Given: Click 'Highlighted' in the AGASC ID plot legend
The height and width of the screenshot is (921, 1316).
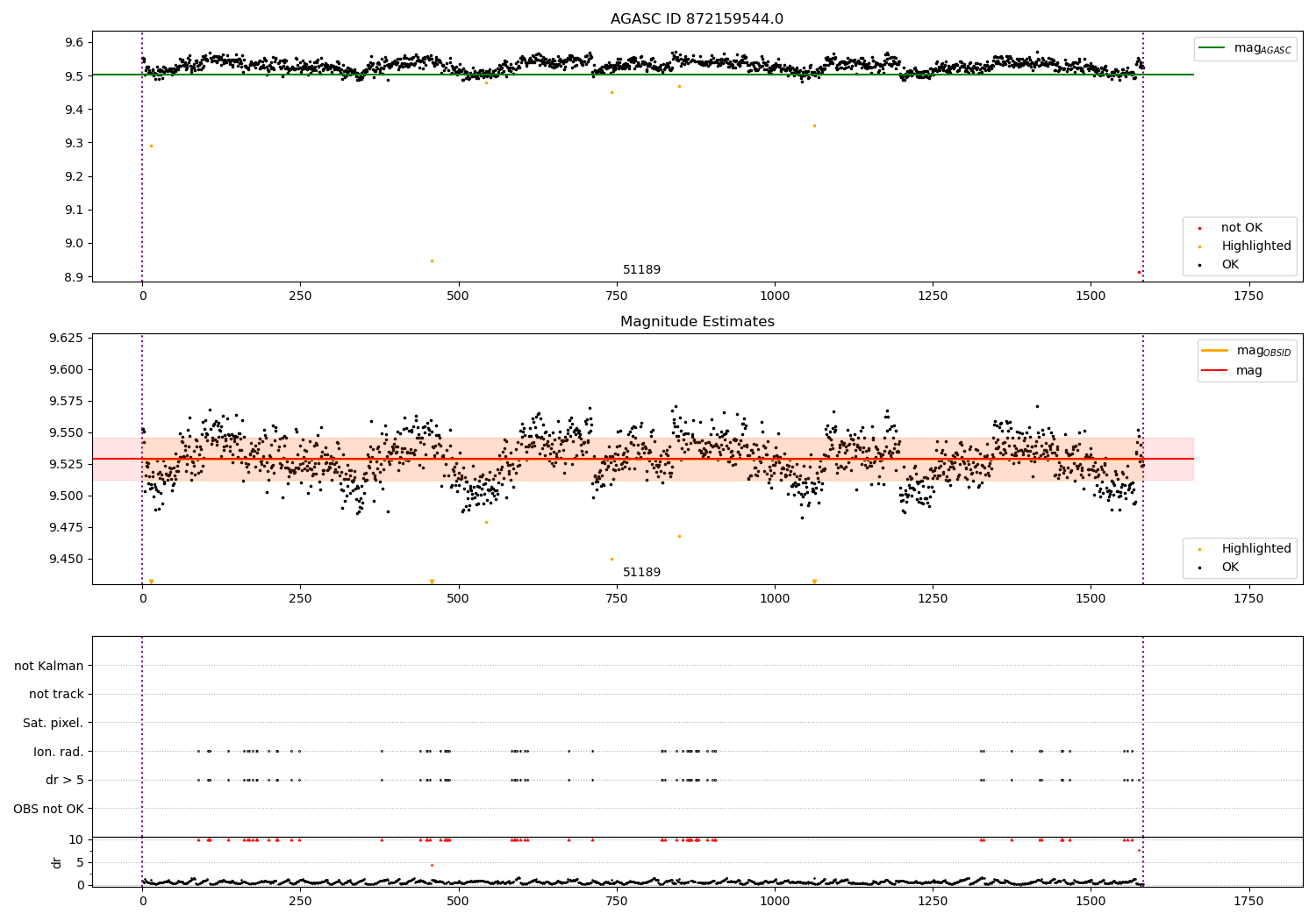Looking at the screenshot, I should click(x=1256, y=246).
